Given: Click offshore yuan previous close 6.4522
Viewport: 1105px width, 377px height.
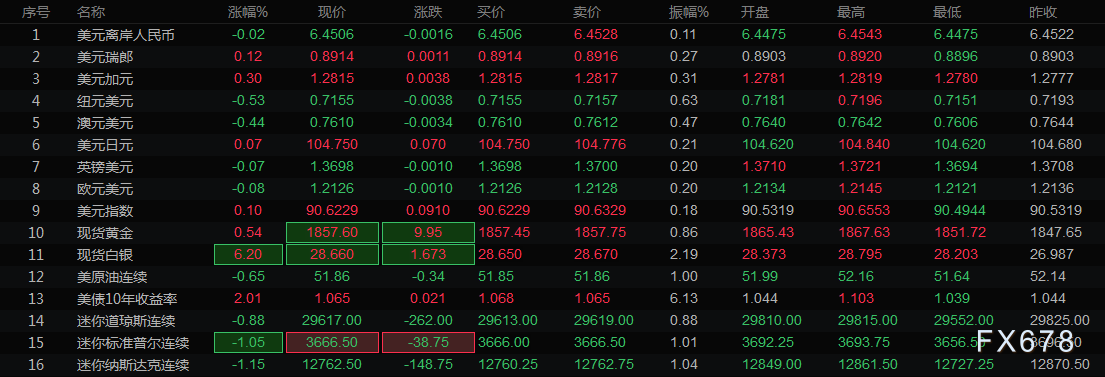Looking at the screenshot, I should coord(1052,35).
